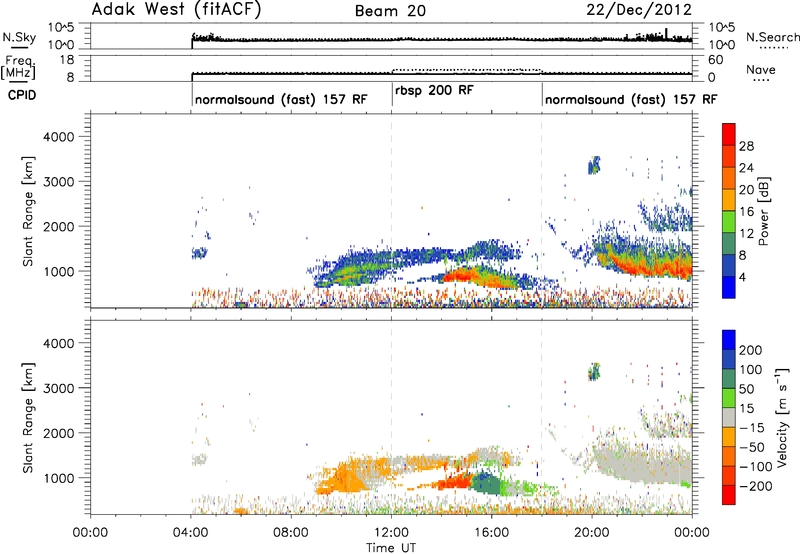Click the light green 12-16 Power colorbar segment
This screenshot has width=800, height=554.
point(729,222)
